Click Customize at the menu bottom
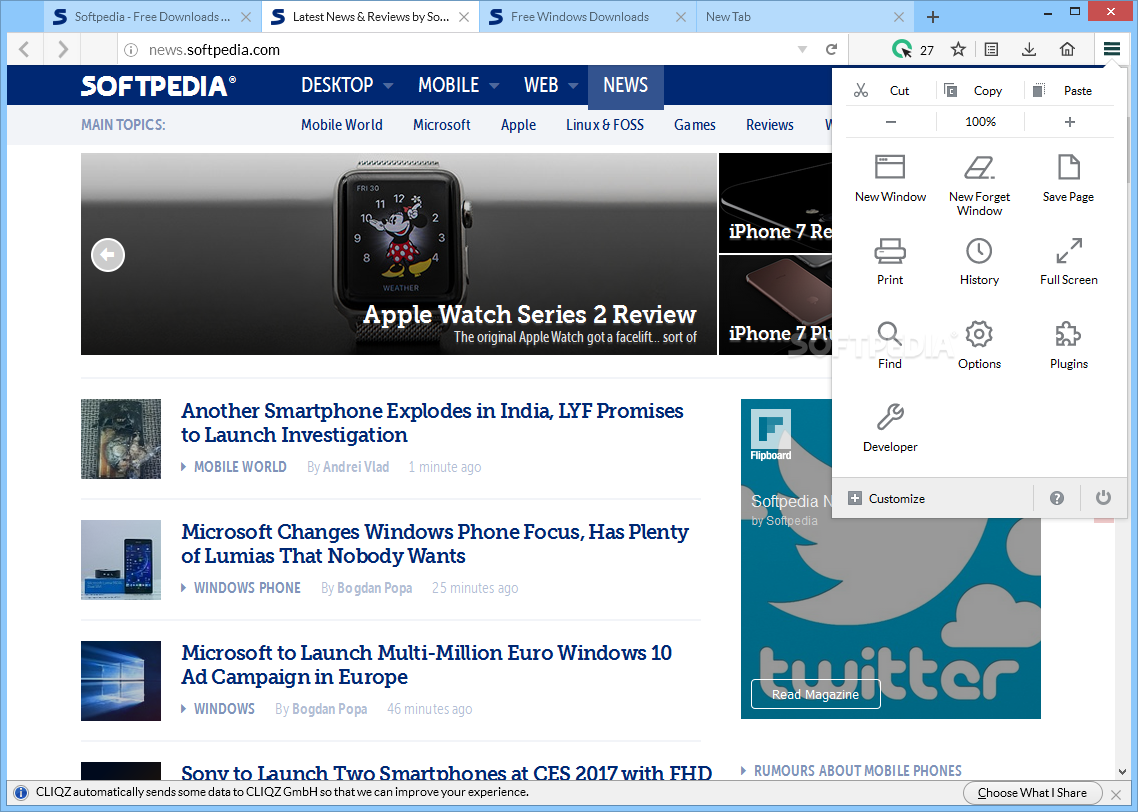The image size is (1138, 812). (887, 499)
